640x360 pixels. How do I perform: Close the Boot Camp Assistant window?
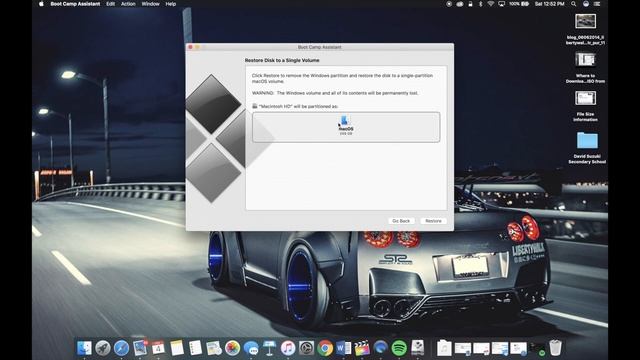190,47
